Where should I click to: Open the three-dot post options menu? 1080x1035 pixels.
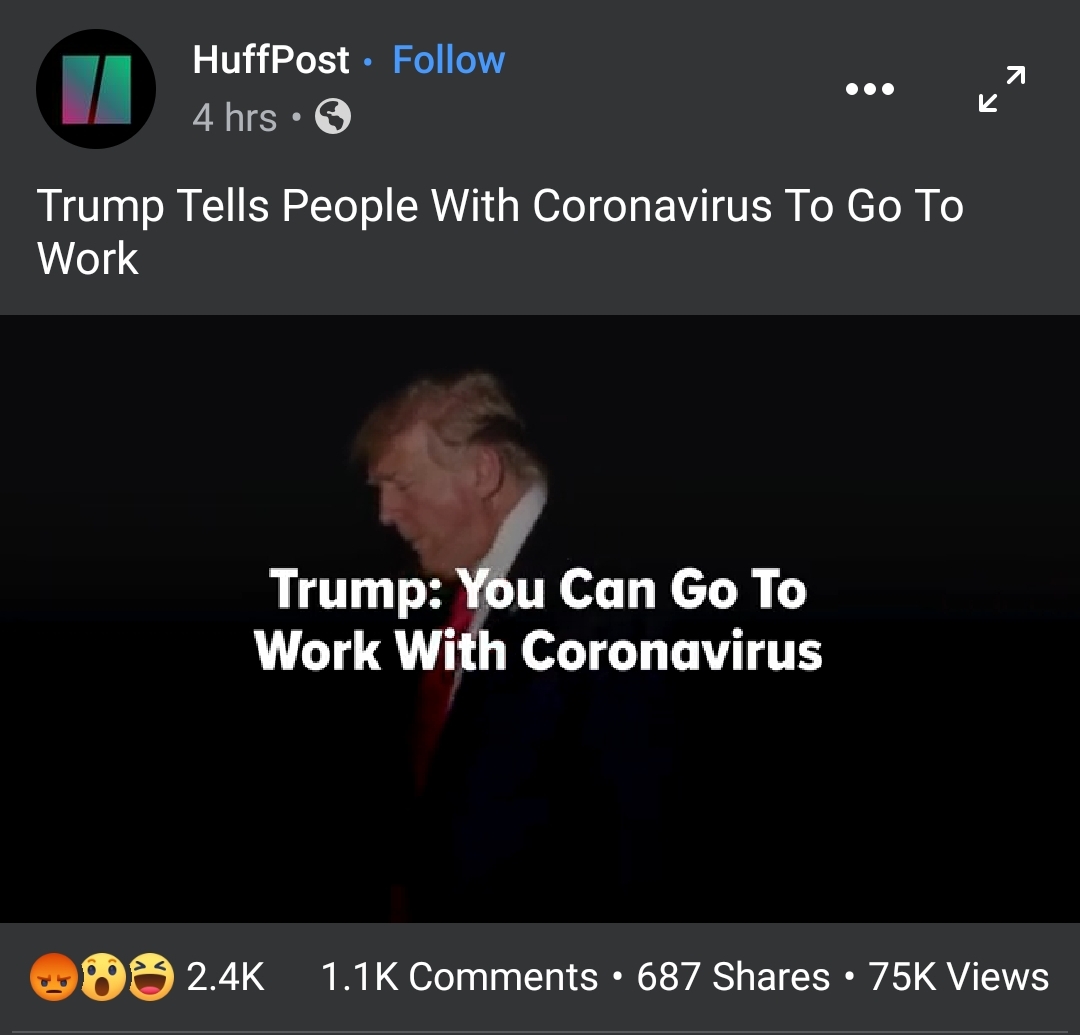pos(870,89)
